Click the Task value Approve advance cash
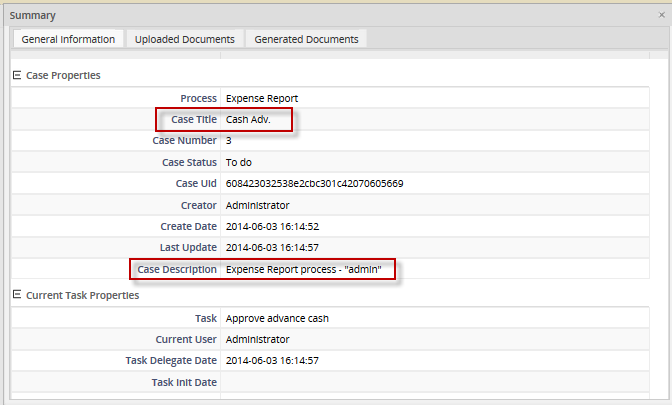Viewport: 672px width, 405px height. click(277, 318)
